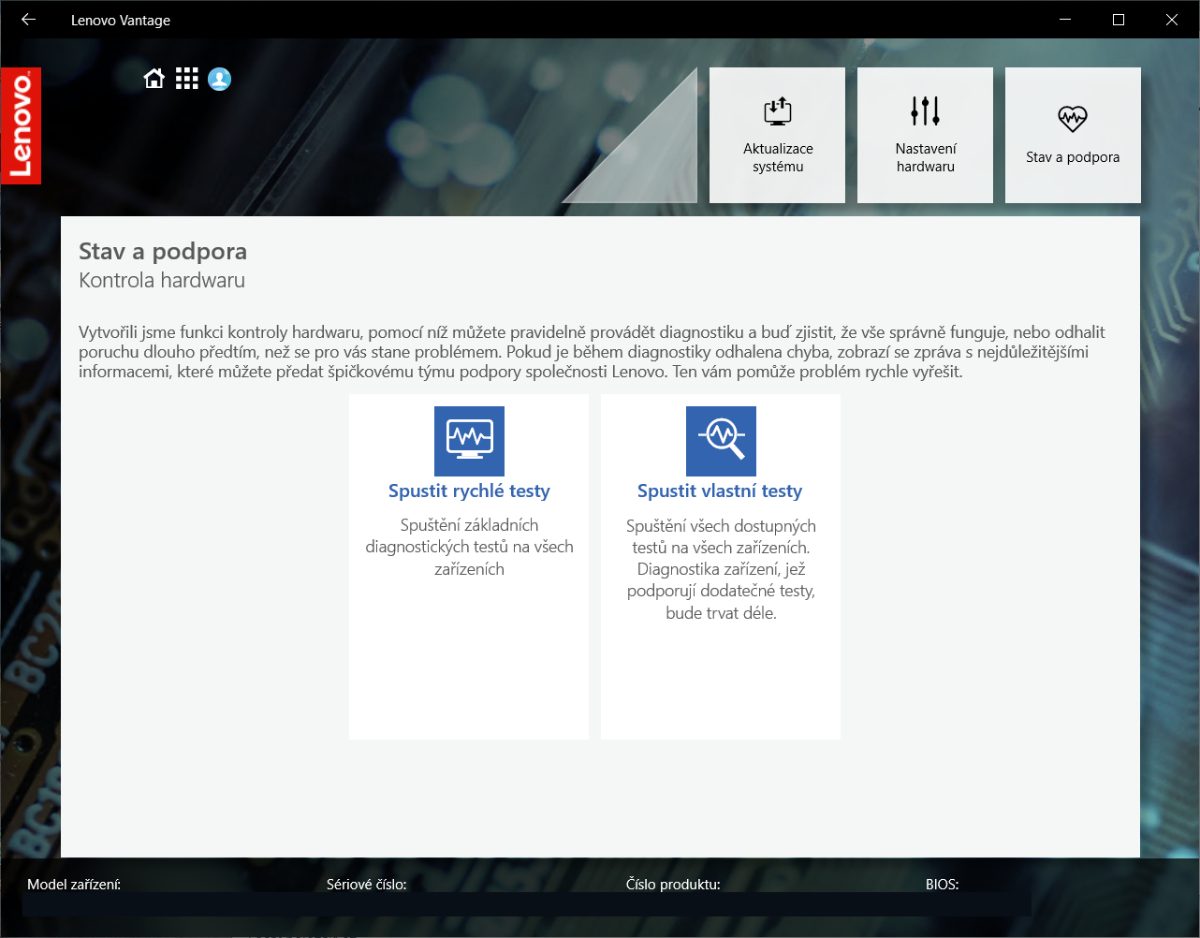Go to the Home icon
Viewport: 1200px width, 938px height.
coord(154,79)
